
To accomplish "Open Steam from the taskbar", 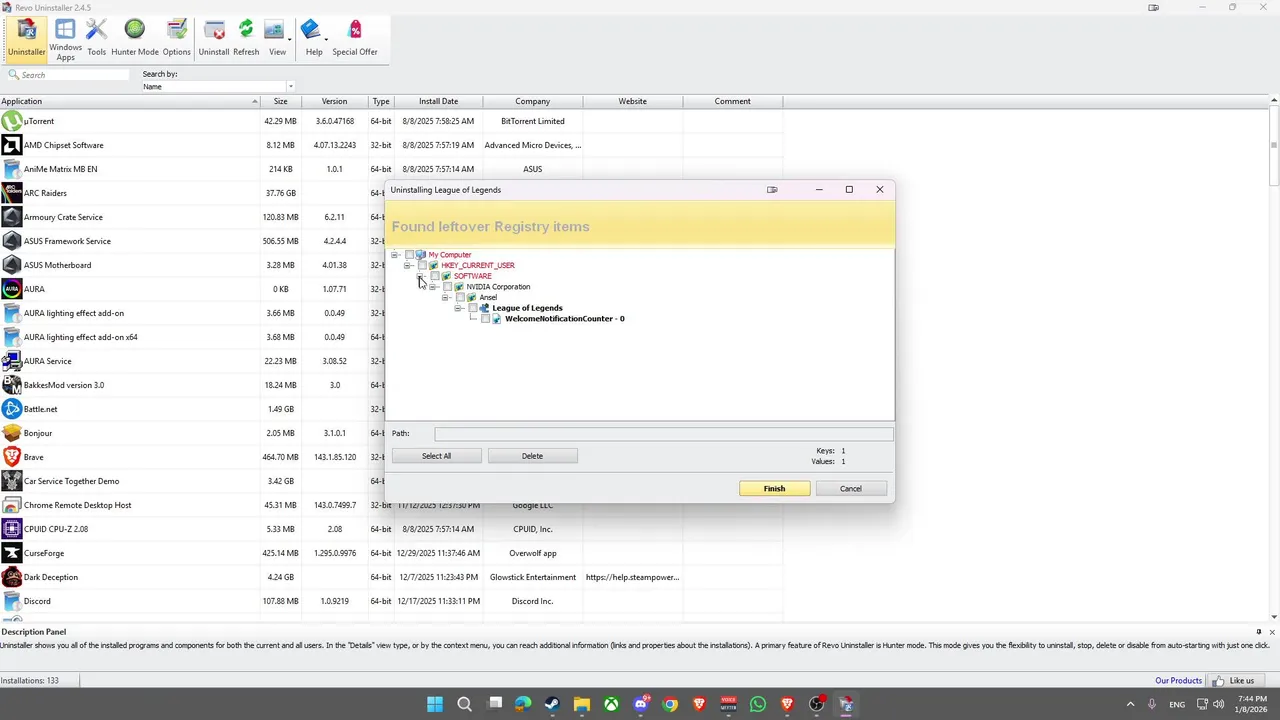I will (x=552, y=704).
